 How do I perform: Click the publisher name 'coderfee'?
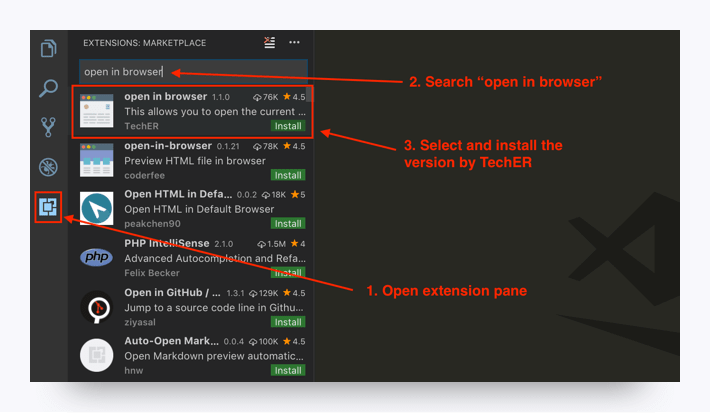pos(144,175)
